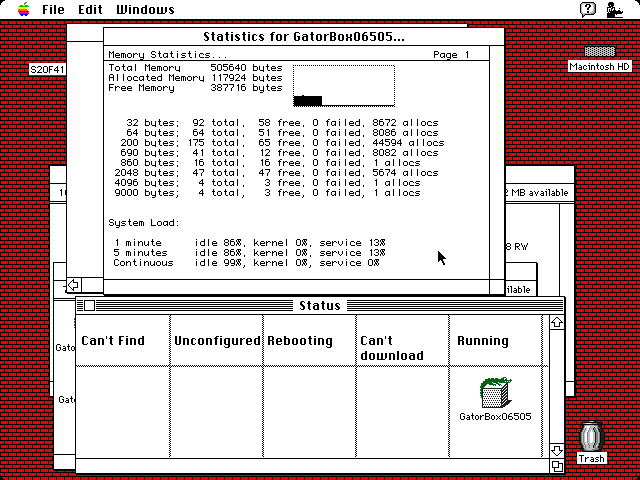The height and width of the screenshot is (480, 640).
Task: Click the Continuous load line
Action: pyautogui.click(x=247, y=263)
